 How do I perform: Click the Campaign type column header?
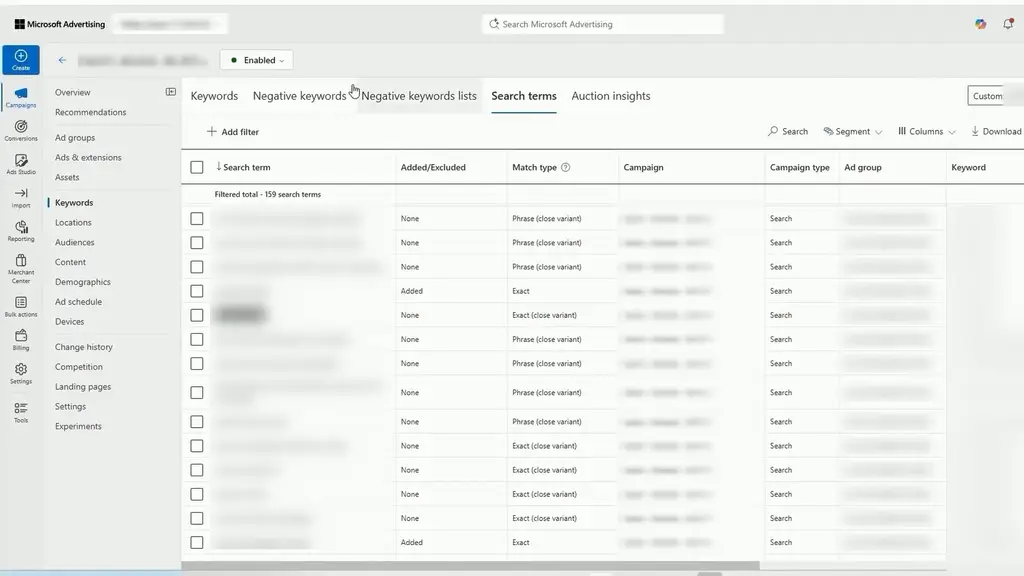(x=799, y=167)
